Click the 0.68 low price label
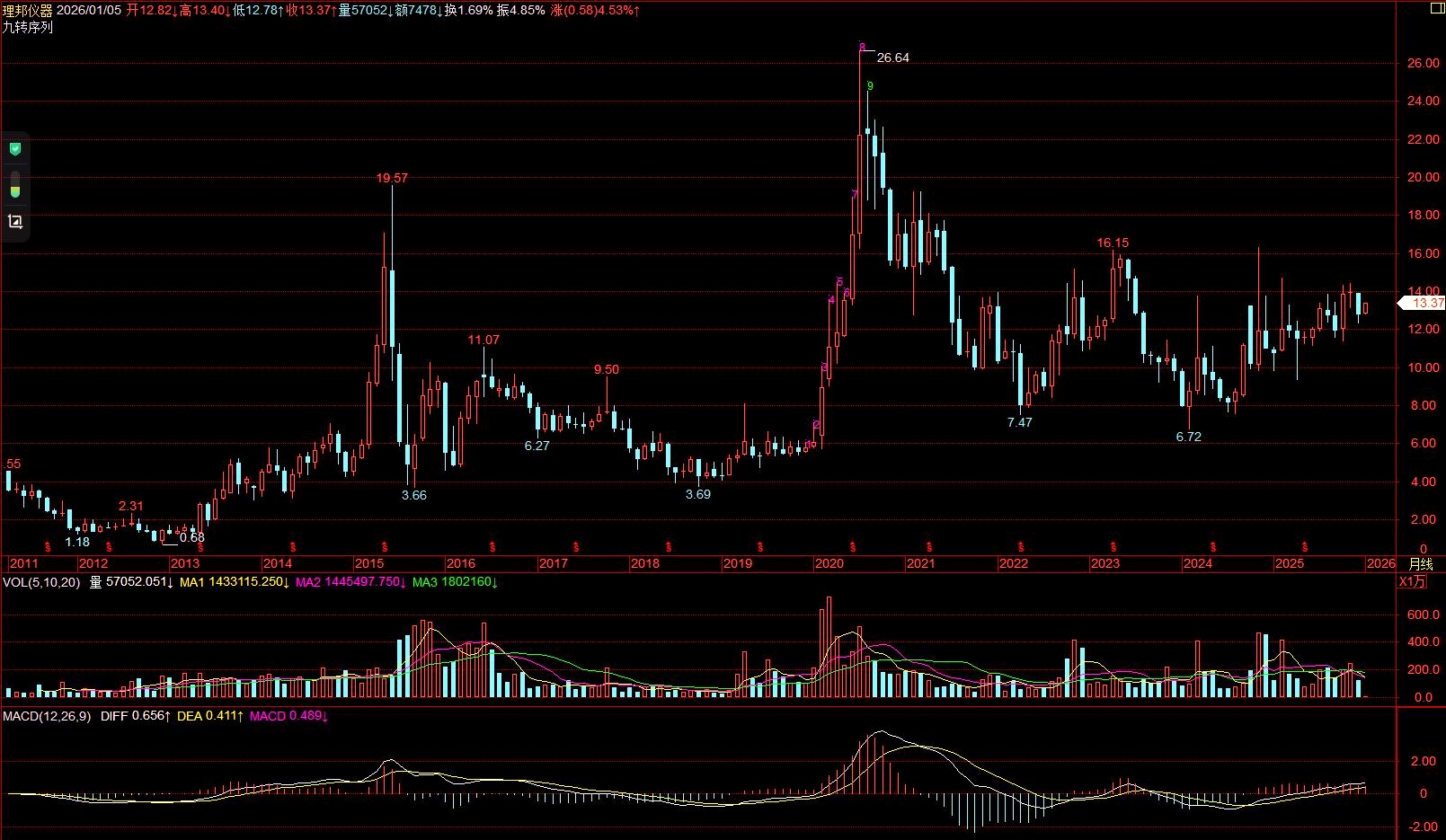This screenshot has width=1446, height=840. click(192, 537)
